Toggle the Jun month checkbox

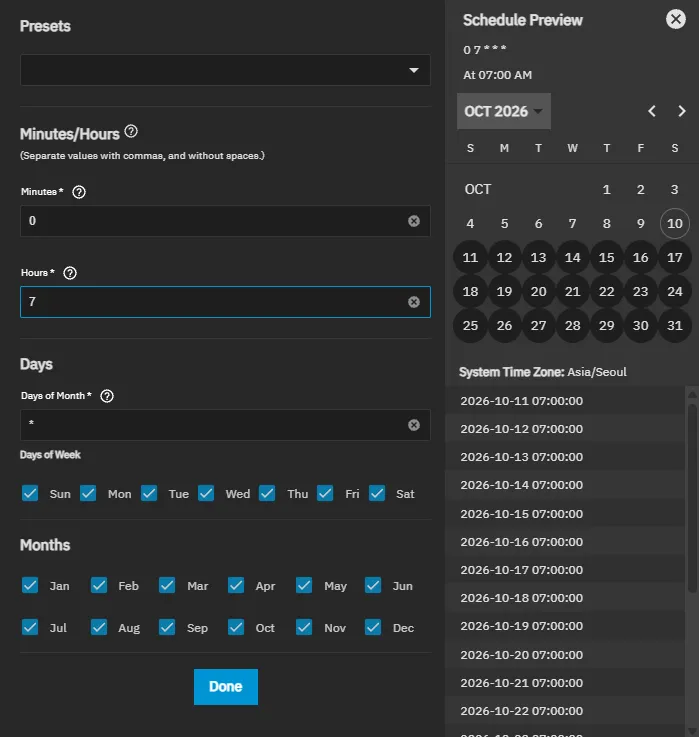click(373, 585)
